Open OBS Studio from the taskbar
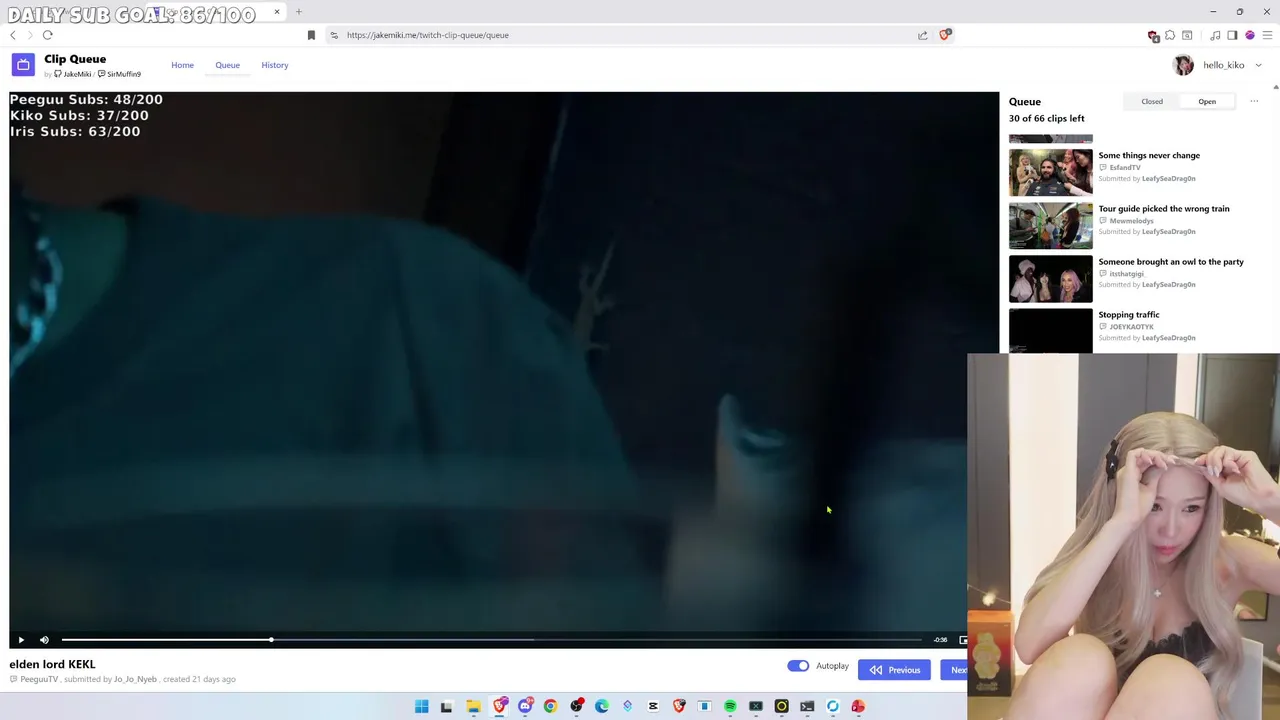This screenshot has width=1280, height=720. click(x=576, y=706)
